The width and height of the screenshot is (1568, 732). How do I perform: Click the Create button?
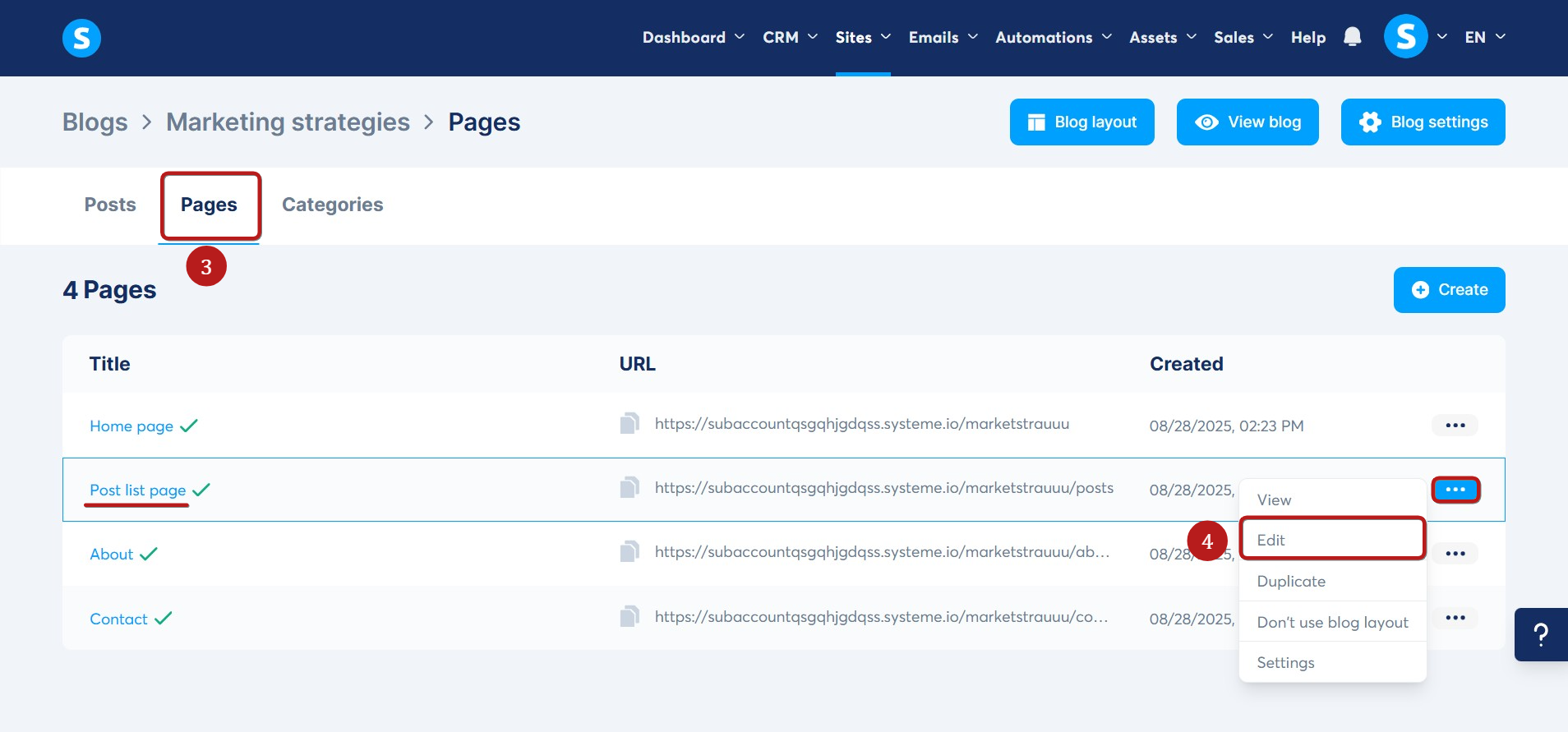click(1449, 290)
